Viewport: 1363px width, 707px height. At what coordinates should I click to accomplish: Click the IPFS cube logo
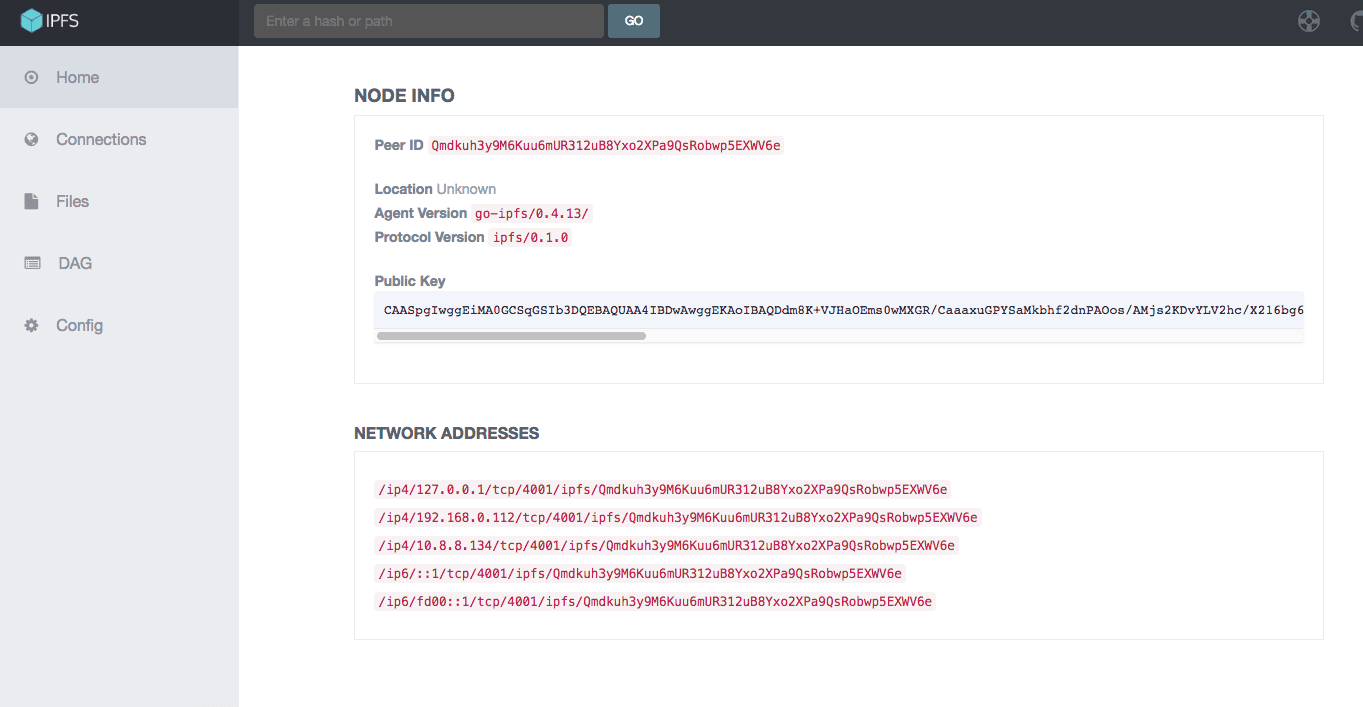point(32,20)
